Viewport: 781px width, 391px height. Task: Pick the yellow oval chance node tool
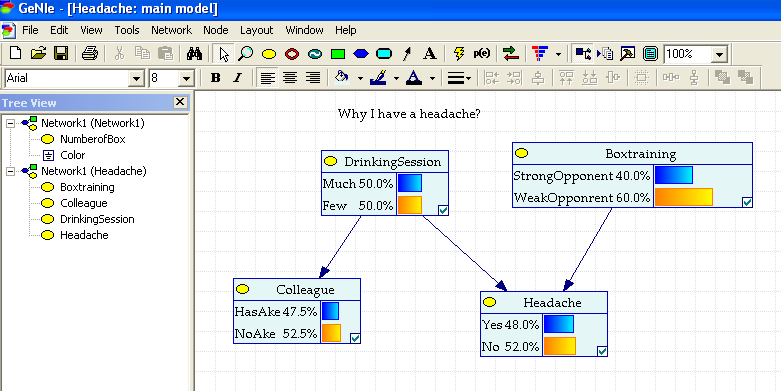click(269, 54)
